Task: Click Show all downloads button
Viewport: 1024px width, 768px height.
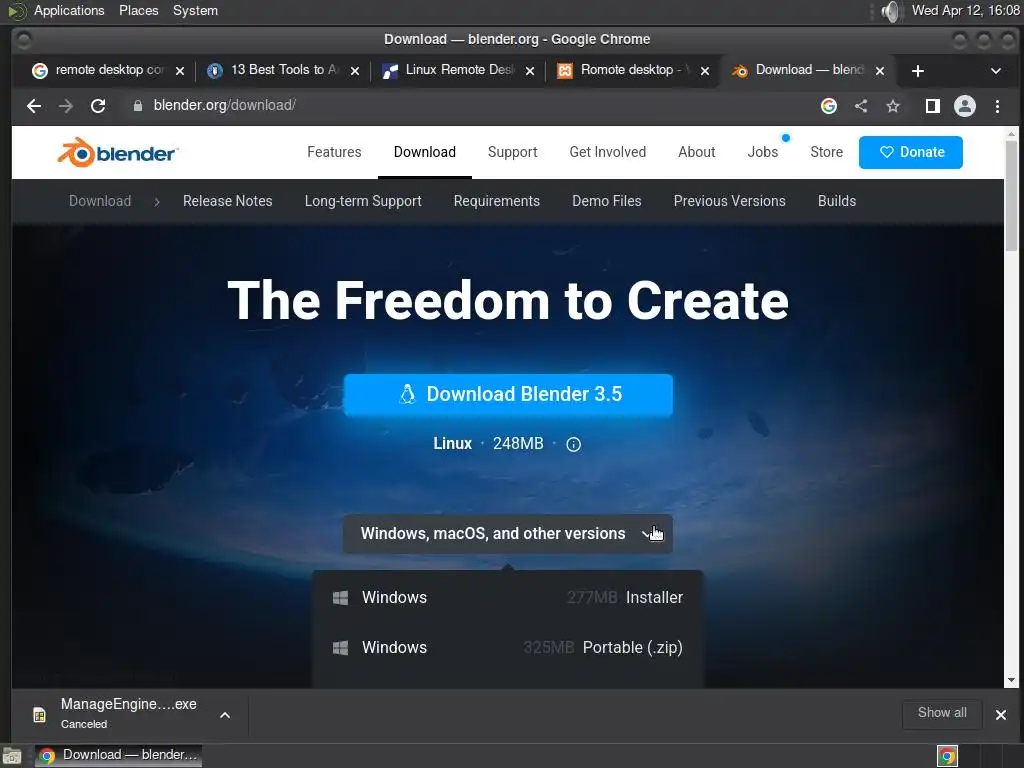Action: (x=942, y=713)
